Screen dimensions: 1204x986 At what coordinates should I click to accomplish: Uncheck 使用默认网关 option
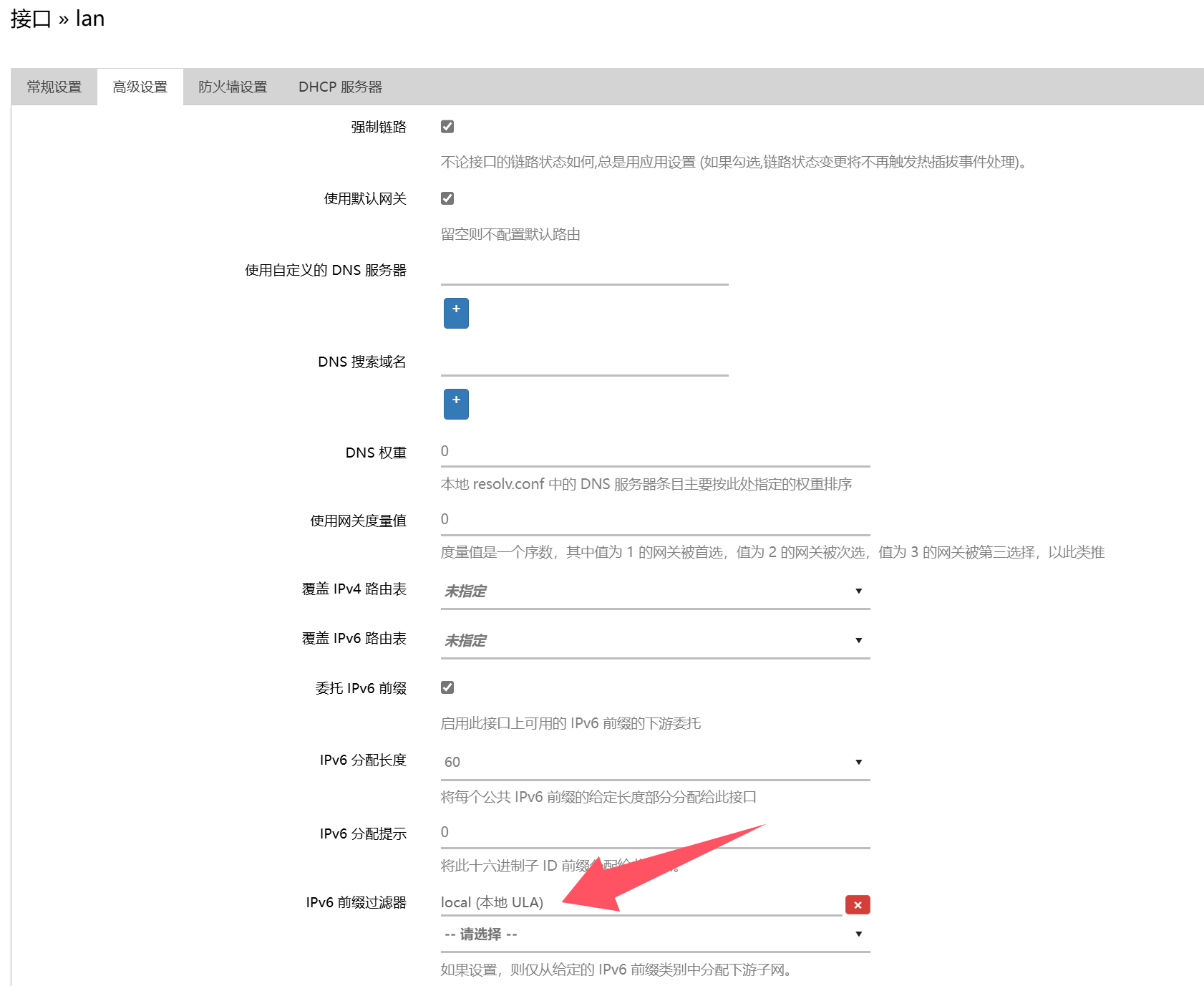(x=447, y=198)
